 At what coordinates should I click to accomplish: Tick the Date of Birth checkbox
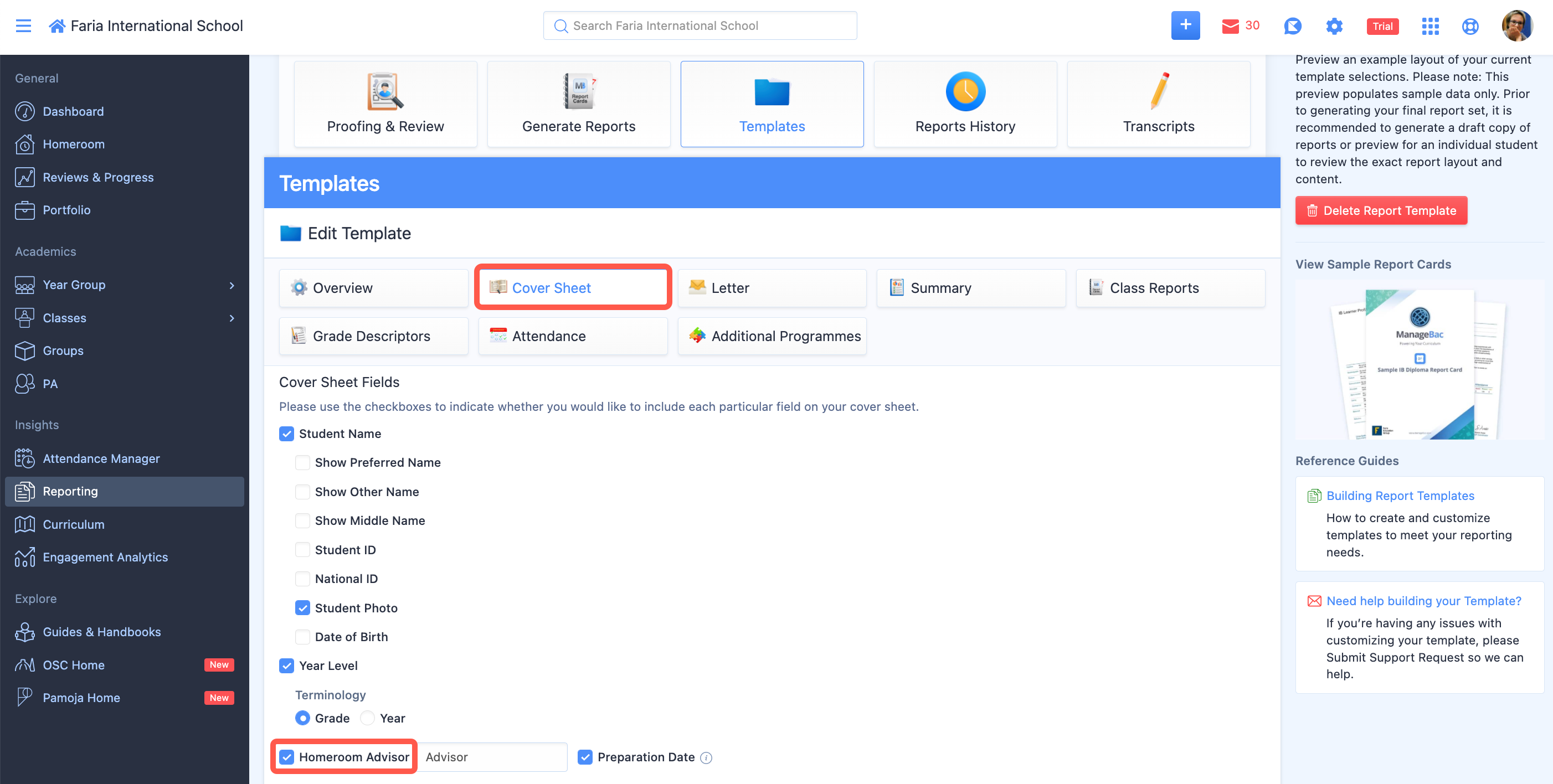(x=302, y=636)
